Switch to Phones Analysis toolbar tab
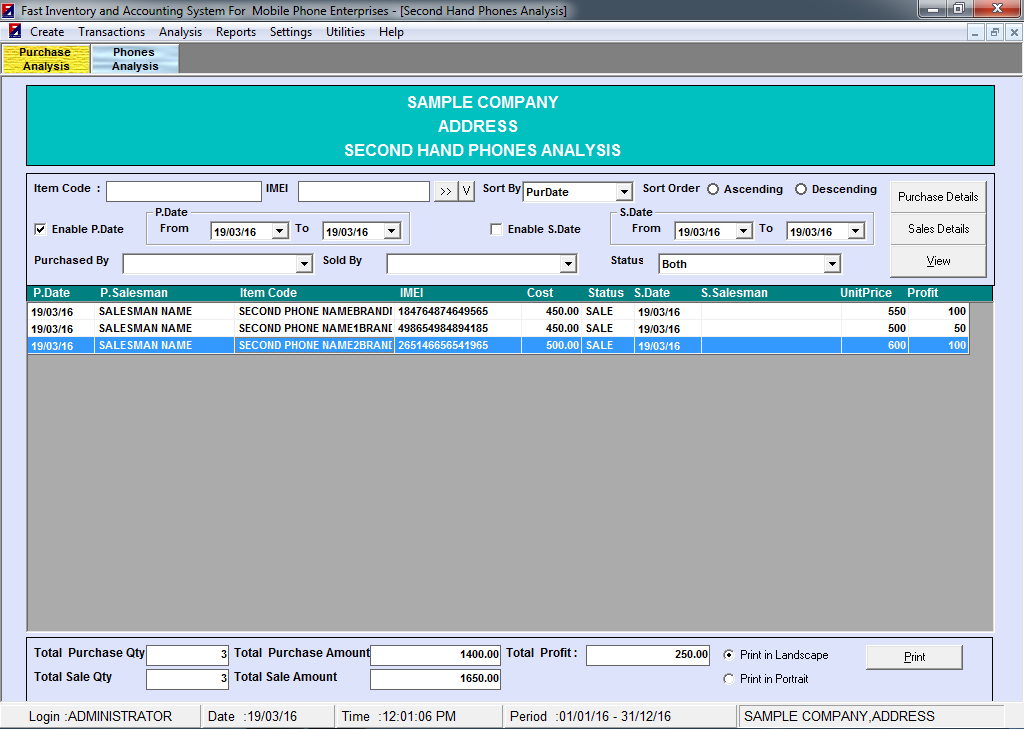Viewport: 1024px width, 729px height. 135,59
